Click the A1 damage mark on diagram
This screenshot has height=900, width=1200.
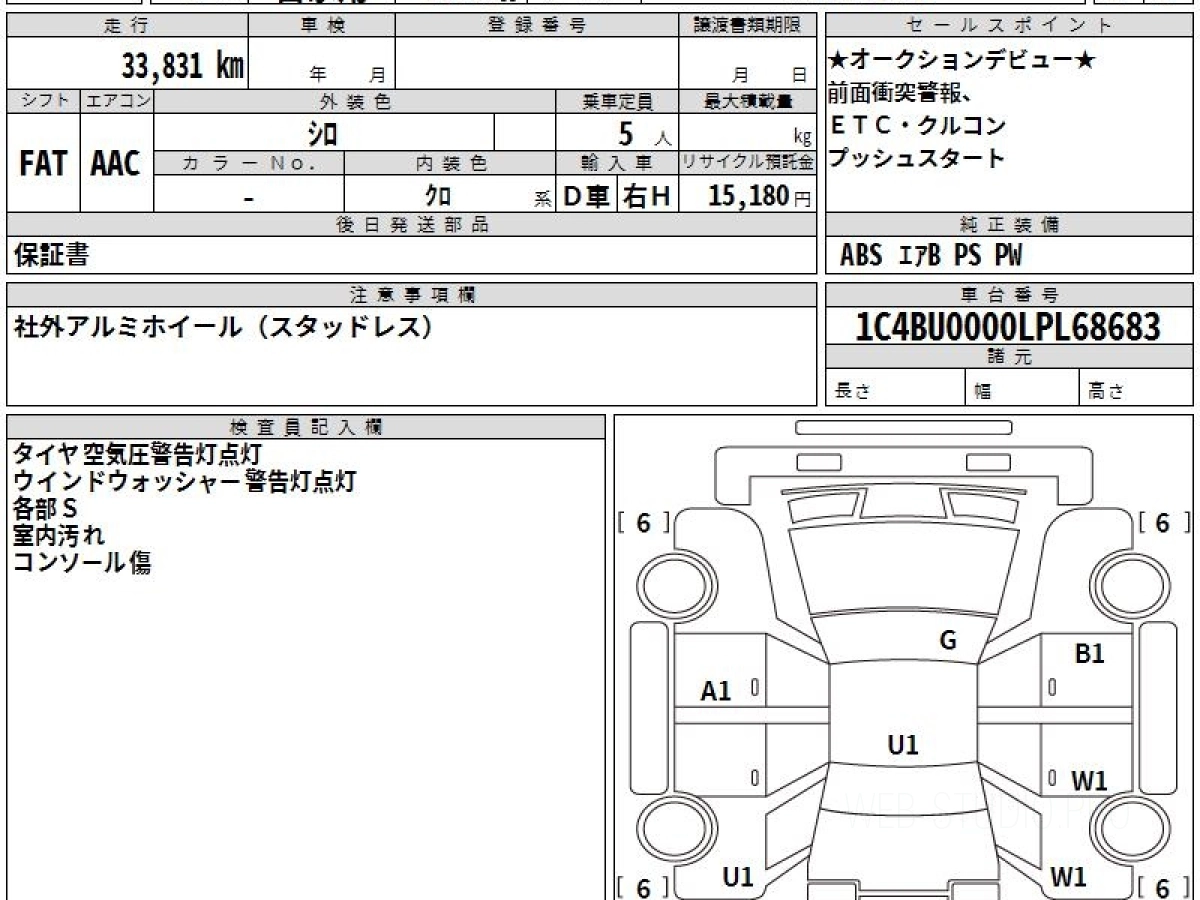pos(716,690)
